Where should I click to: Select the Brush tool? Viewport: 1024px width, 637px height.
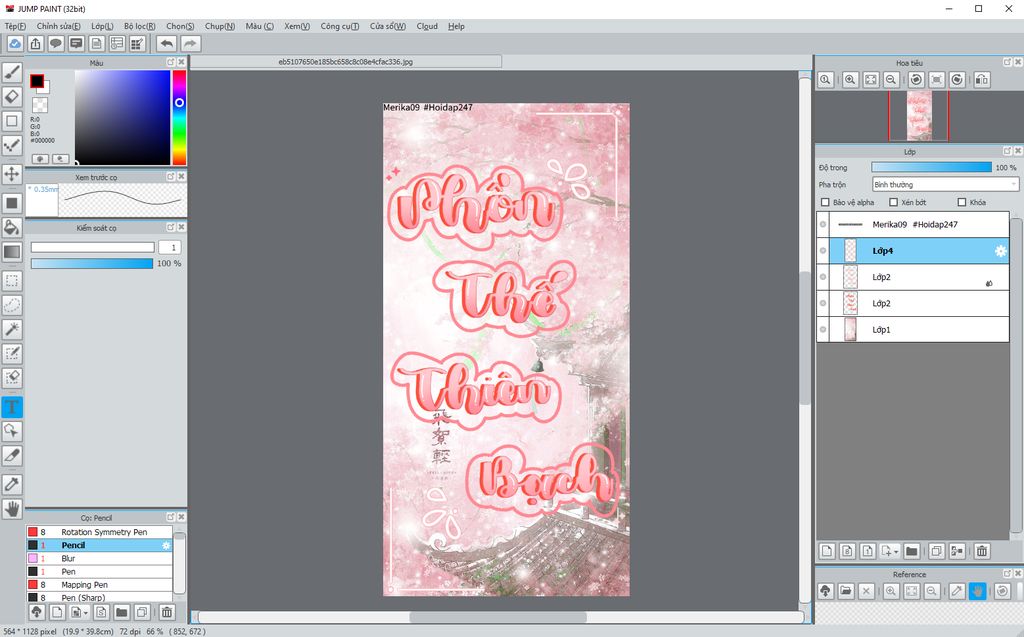(x=12, y=73)
